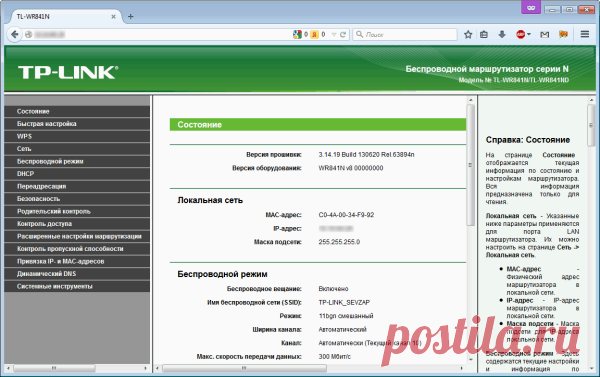This screenshot has width=600, height=377.
Task: Click the Справка: Состояние help heading
Action: click(528, 140)
